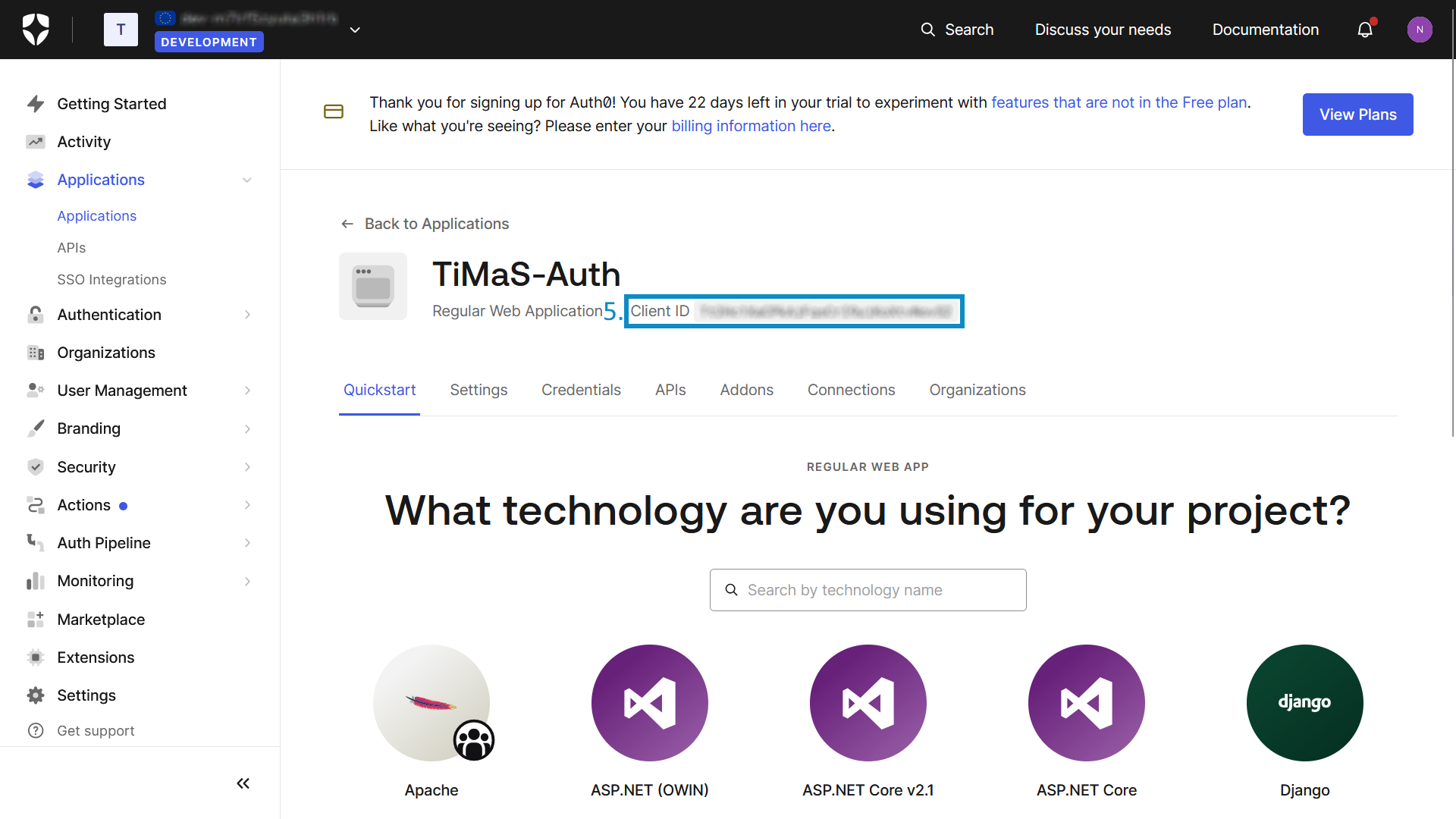Focus Search by technology name field

click(868, 590)
